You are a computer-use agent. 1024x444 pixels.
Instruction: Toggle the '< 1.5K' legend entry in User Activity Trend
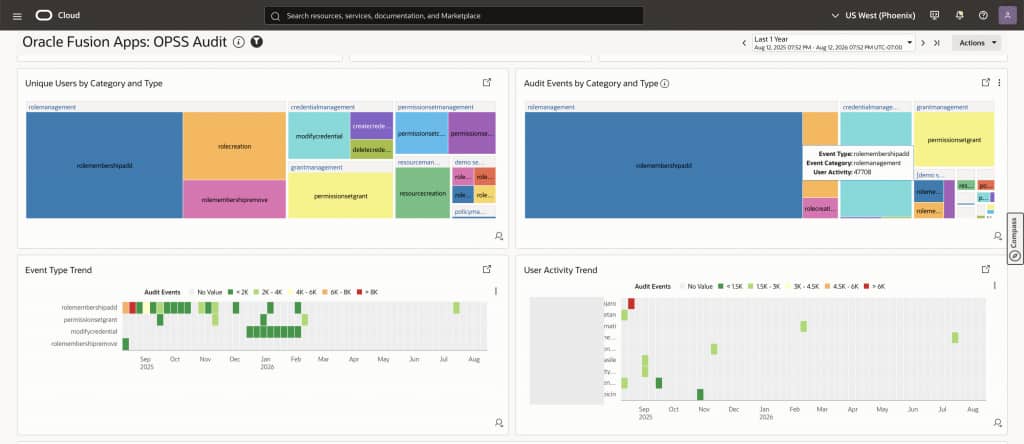(731, 286)
